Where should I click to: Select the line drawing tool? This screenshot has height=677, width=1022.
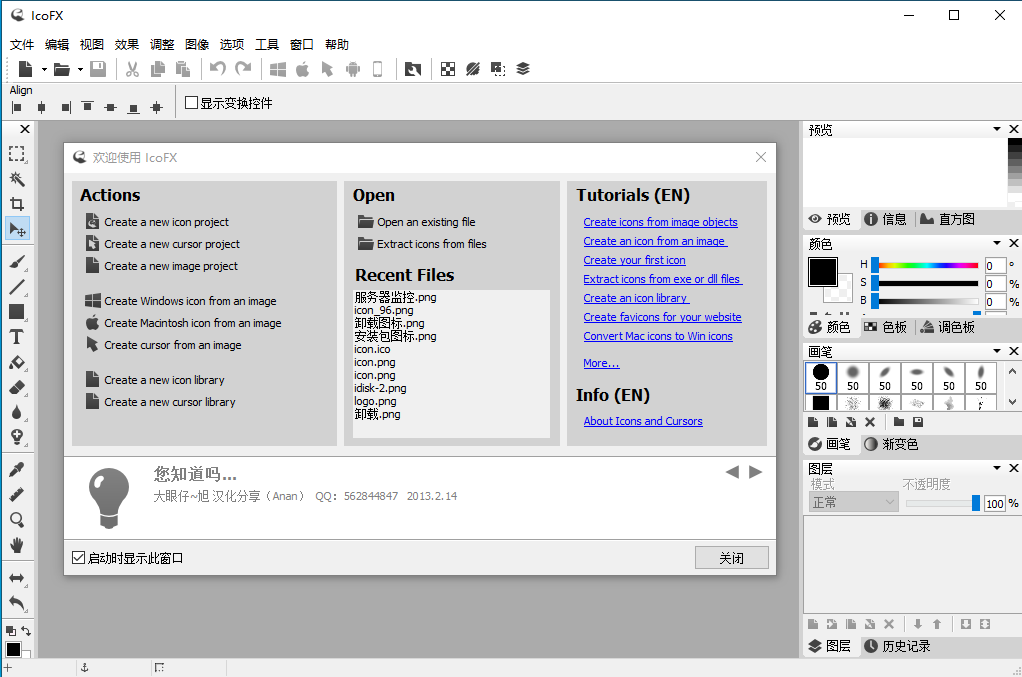click(x=17, y=287)
